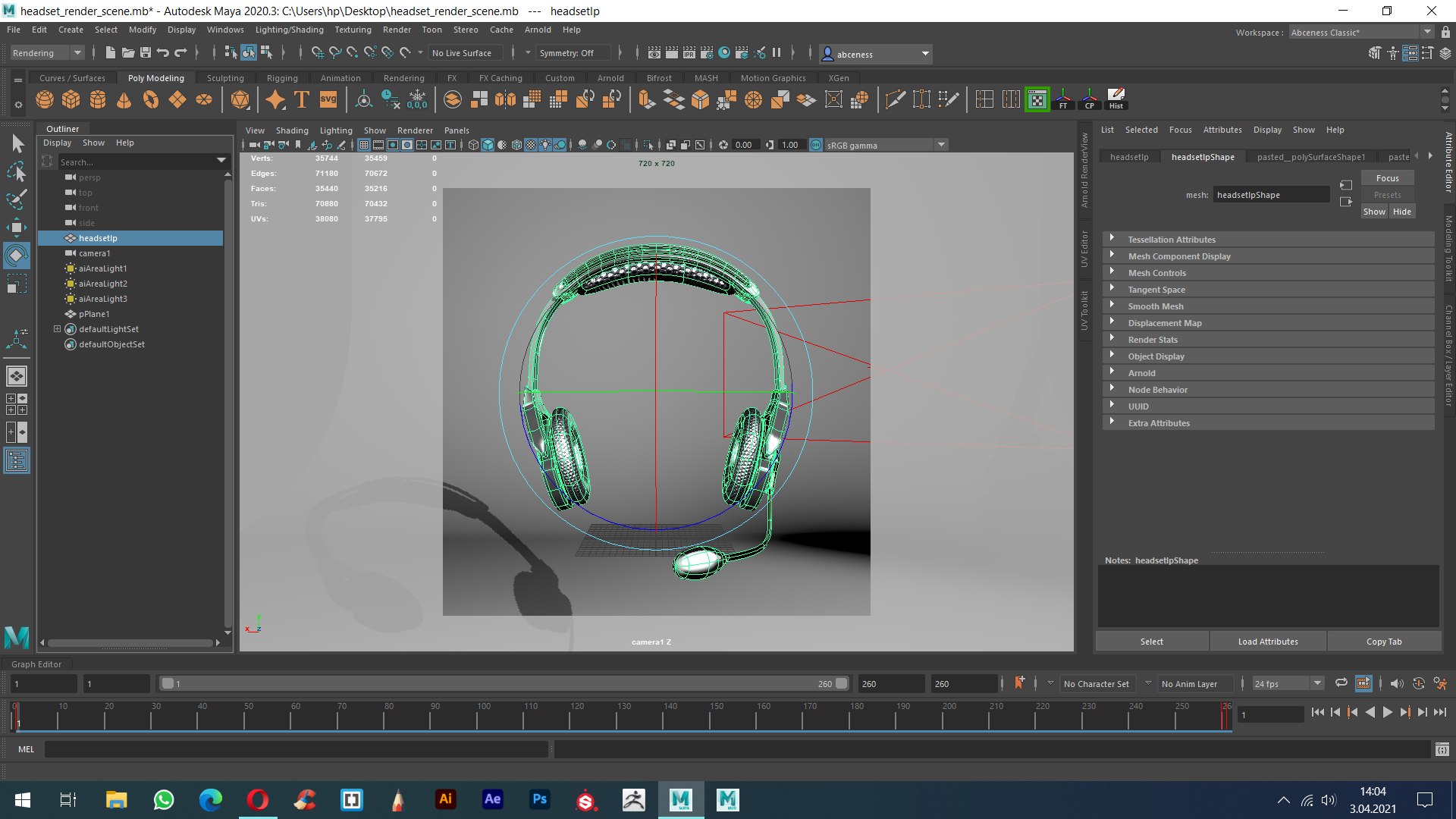Viewport: 1456px width, 819px height.
Task: Click the Save scene icon
Action: point(146,53)
